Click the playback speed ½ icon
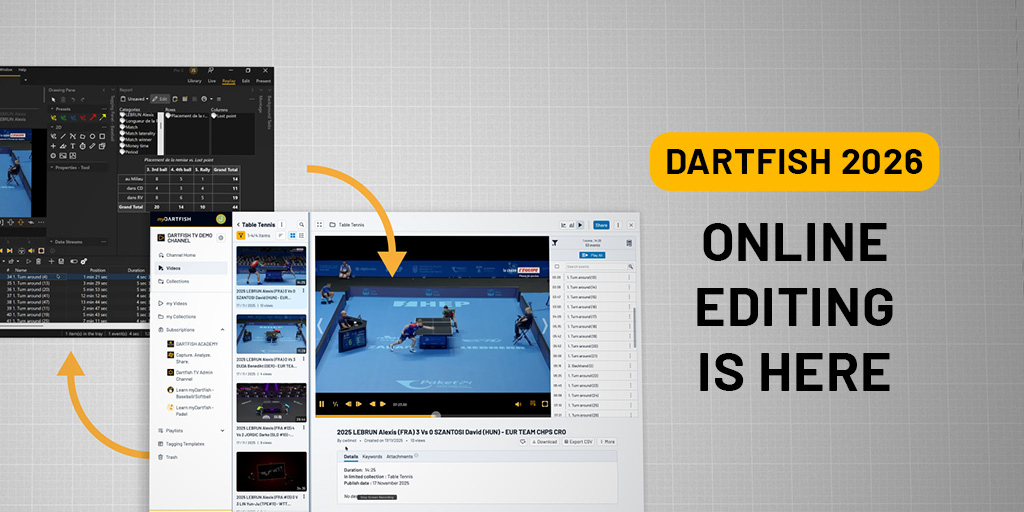 pyautogui.click(x=335, y=404)
